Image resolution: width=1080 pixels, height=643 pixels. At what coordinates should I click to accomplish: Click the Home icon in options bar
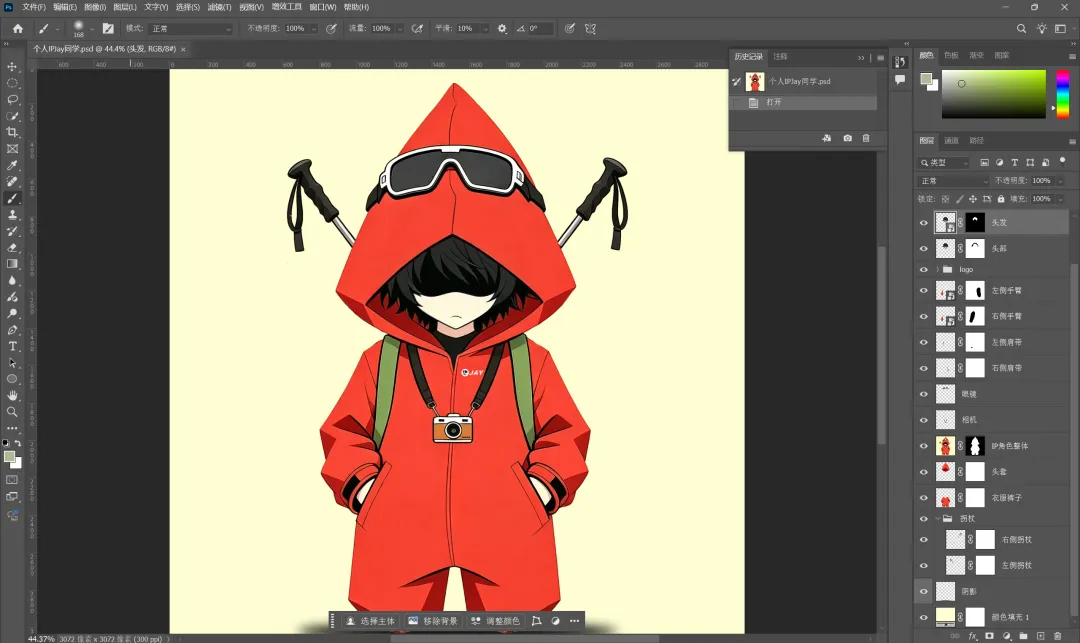17,29
